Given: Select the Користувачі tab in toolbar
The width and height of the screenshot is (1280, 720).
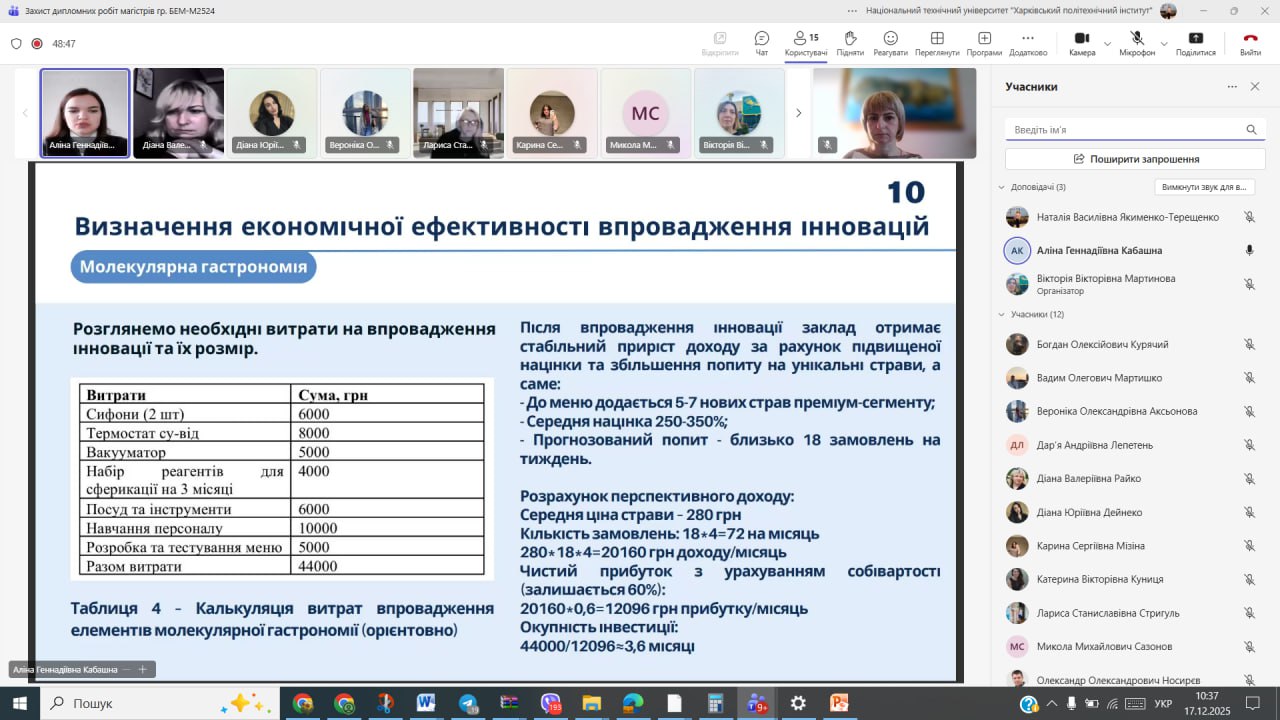Looking at the screenshot, I should (x=805, y=43).
